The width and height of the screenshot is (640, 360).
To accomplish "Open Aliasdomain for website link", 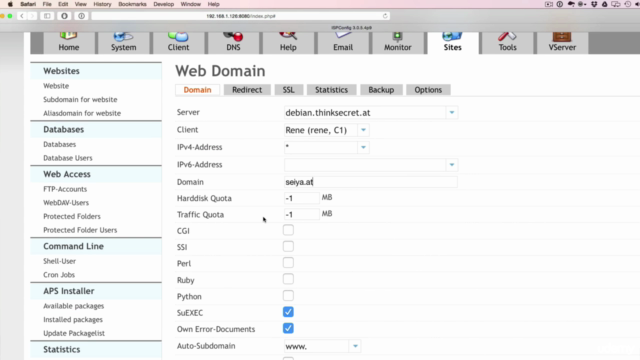I will 82,113.
